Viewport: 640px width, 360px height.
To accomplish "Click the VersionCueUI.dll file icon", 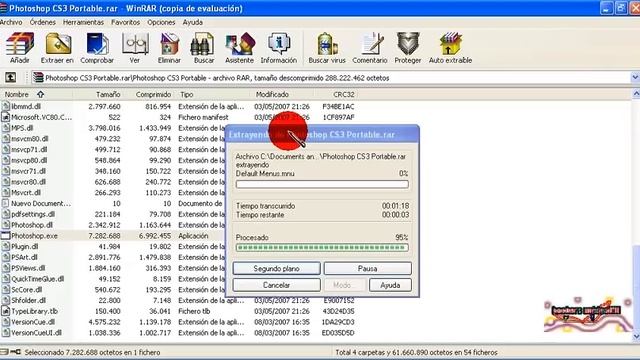I will point(5,333).
